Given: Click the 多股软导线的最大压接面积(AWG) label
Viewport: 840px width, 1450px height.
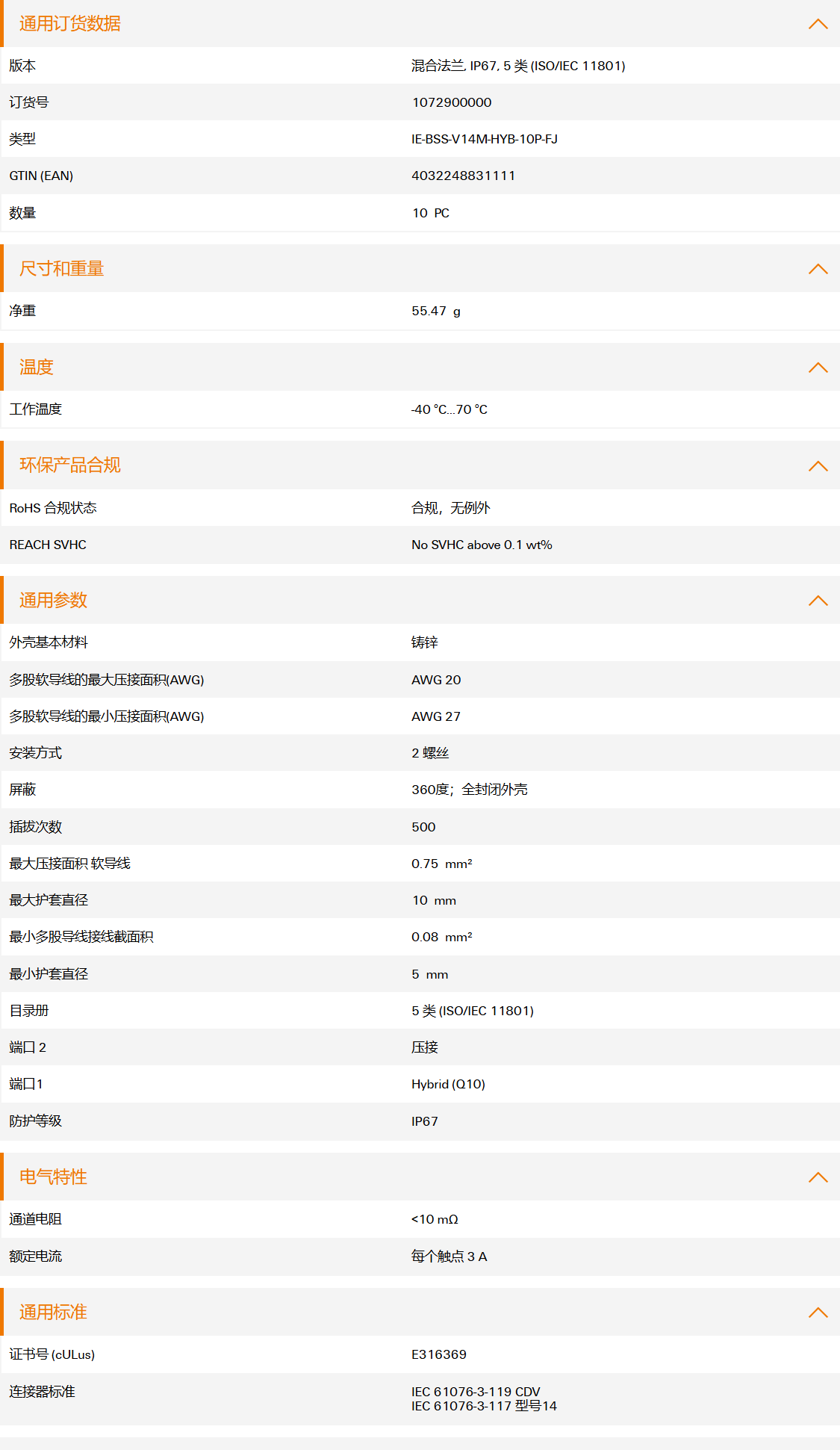Looking at the screenshot, I should [x=107, y=680].
